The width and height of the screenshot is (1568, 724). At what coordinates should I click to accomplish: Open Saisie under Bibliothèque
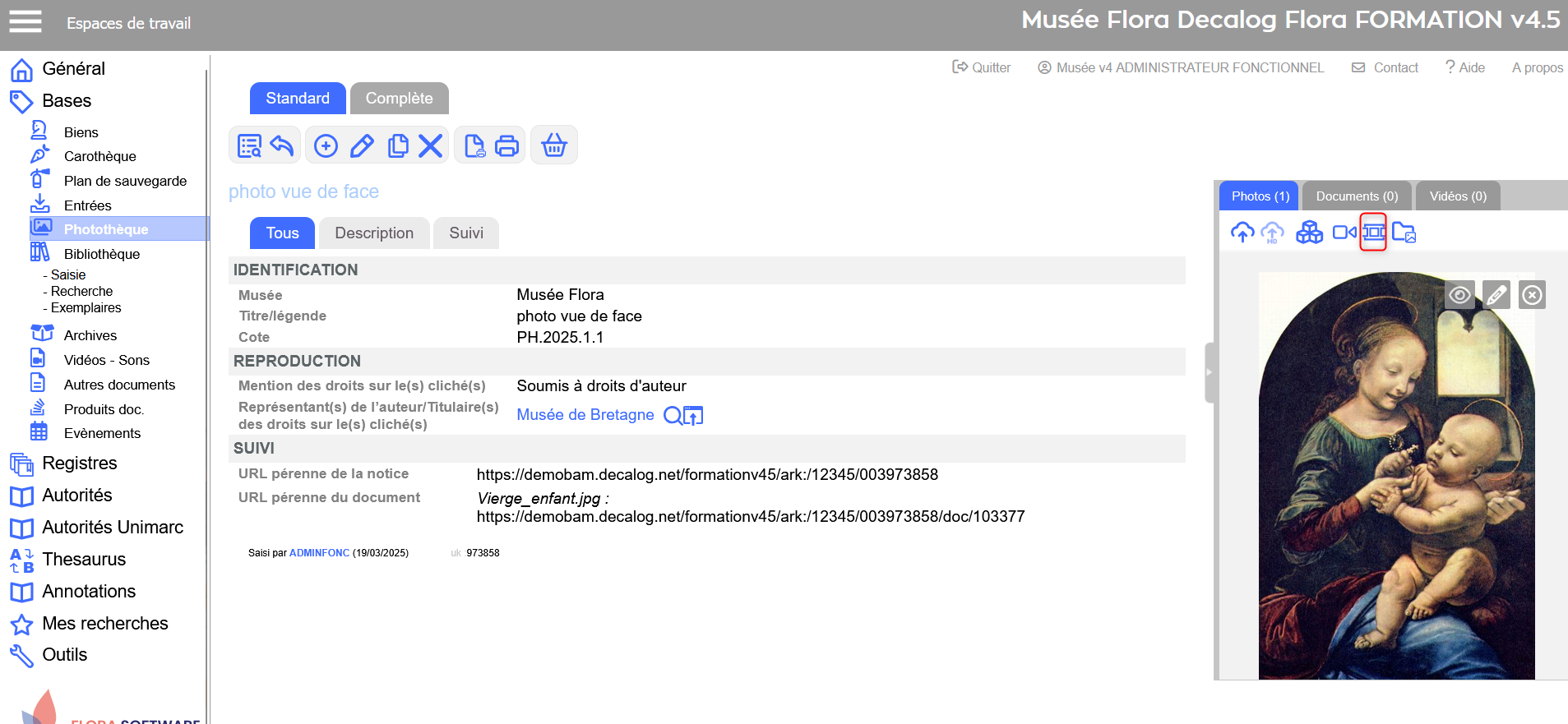[67, 274]
